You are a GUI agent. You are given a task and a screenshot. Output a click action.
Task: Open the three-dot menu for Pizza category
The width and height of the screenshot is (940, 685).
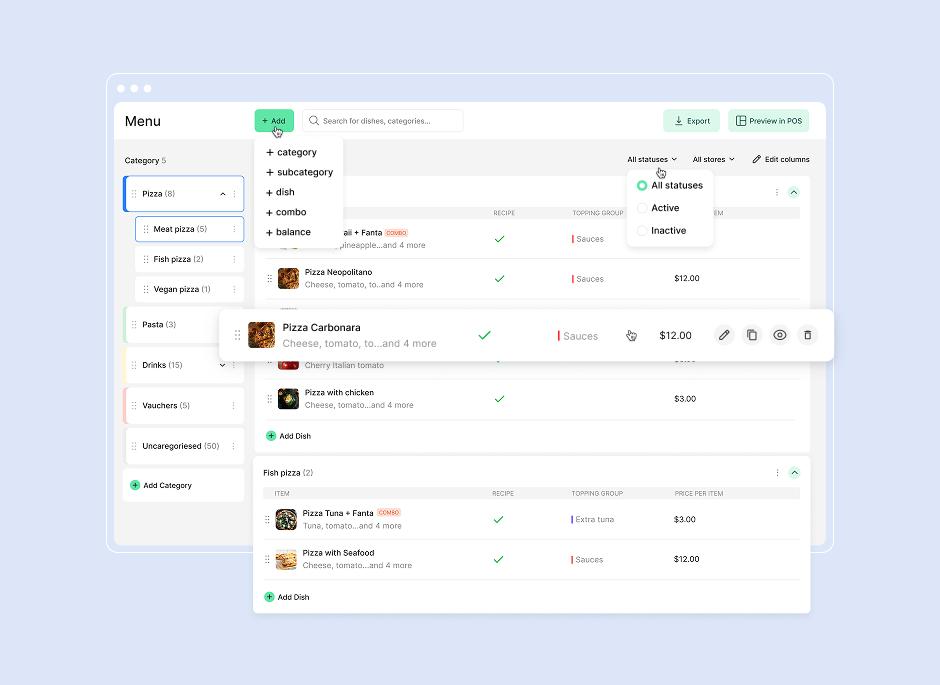(235, 194)
